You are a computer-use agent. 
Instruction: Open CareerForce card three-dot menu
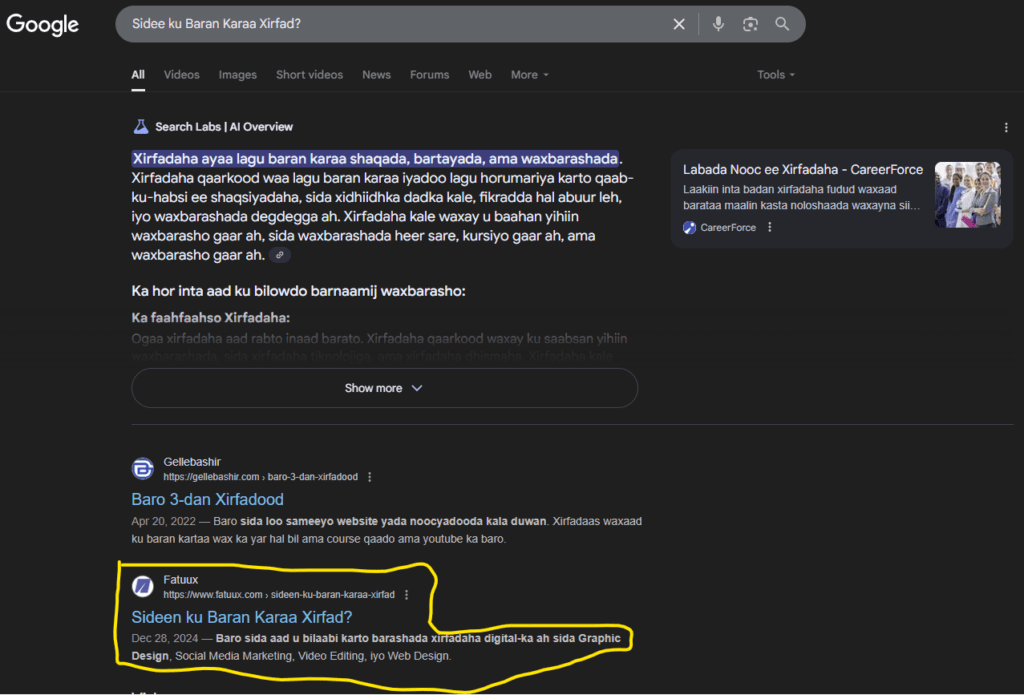click(x=769, y=227)
